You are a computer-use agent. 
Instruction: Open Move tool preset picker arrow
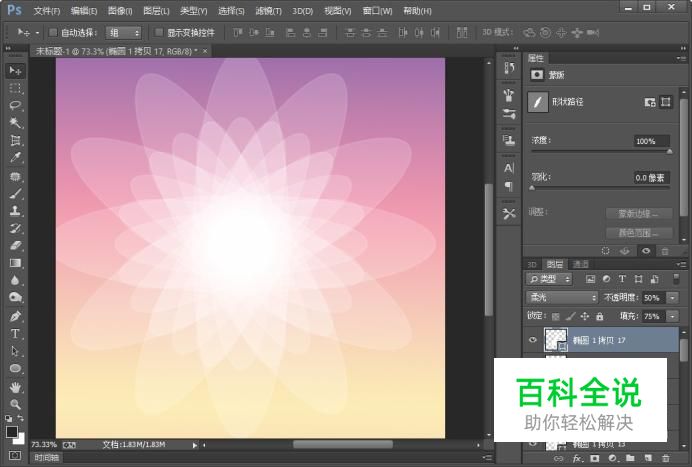point(37,33)
